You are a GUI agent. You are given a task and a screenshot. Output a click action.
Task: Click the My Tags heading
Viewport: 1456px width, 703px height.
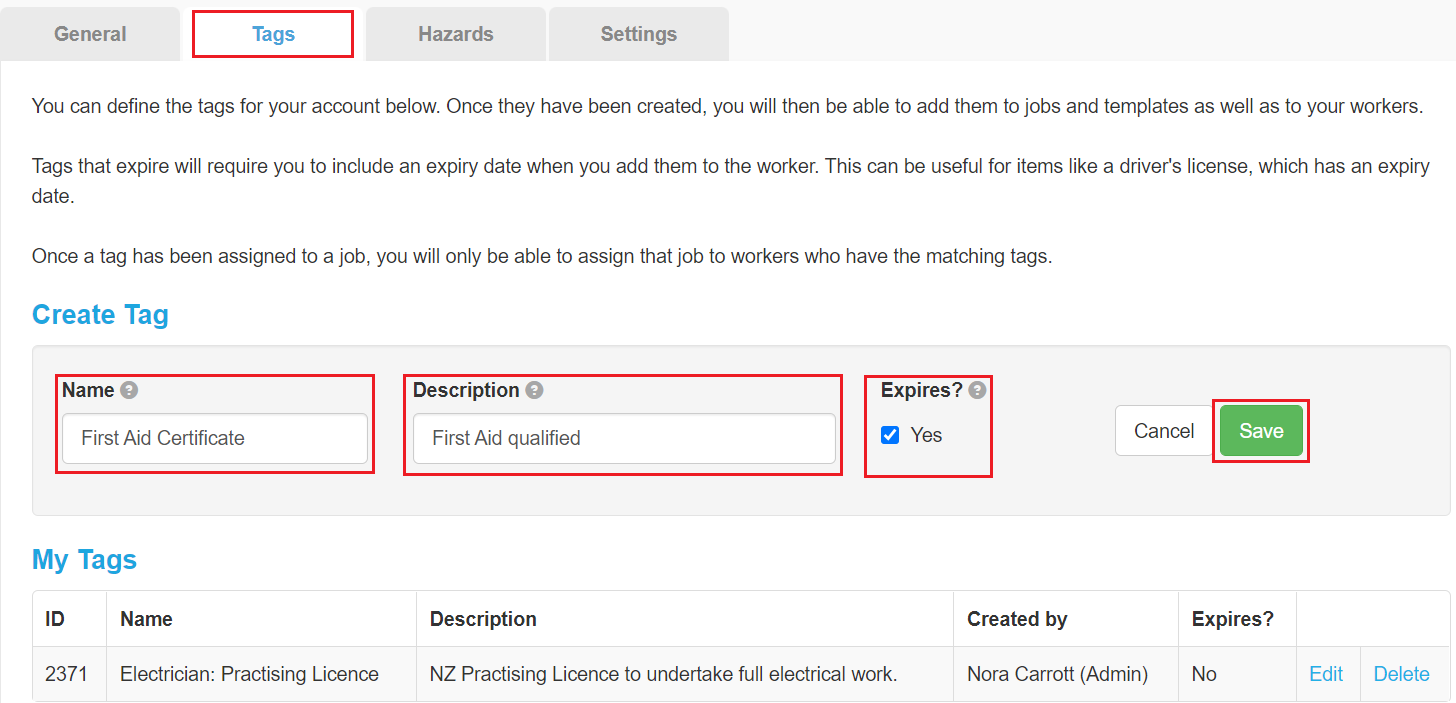[84, 560]
